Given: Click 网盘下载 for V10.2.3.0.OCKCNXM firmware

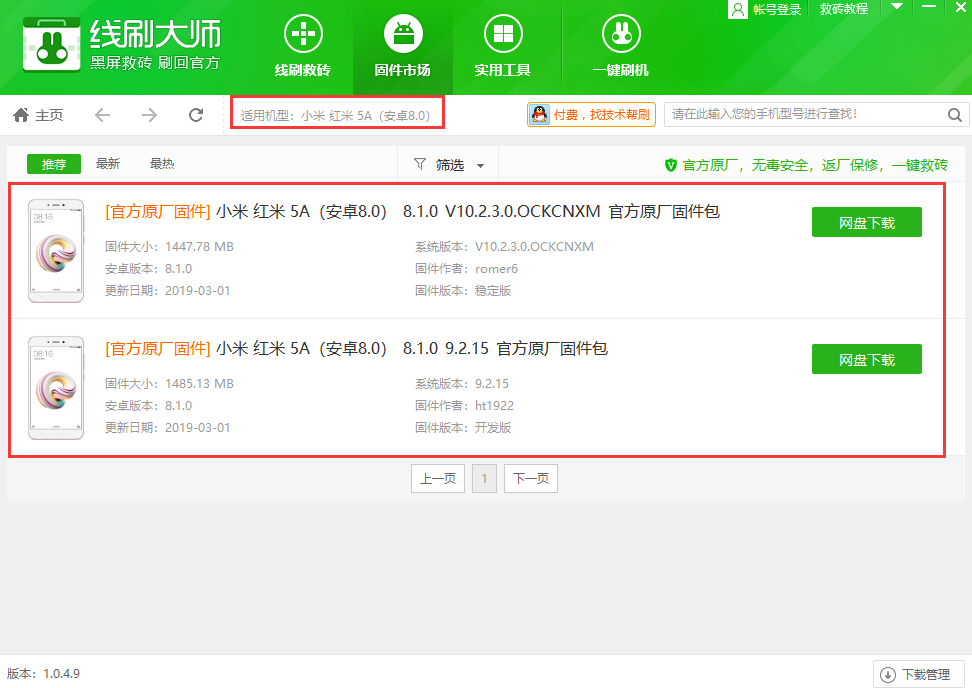Looking at the screenshot, I should [867, 223].
